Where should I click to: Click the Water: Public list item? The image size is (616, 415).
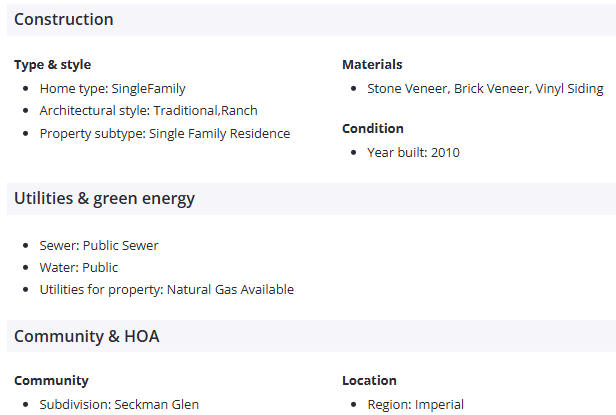click(x=79, y=268)
